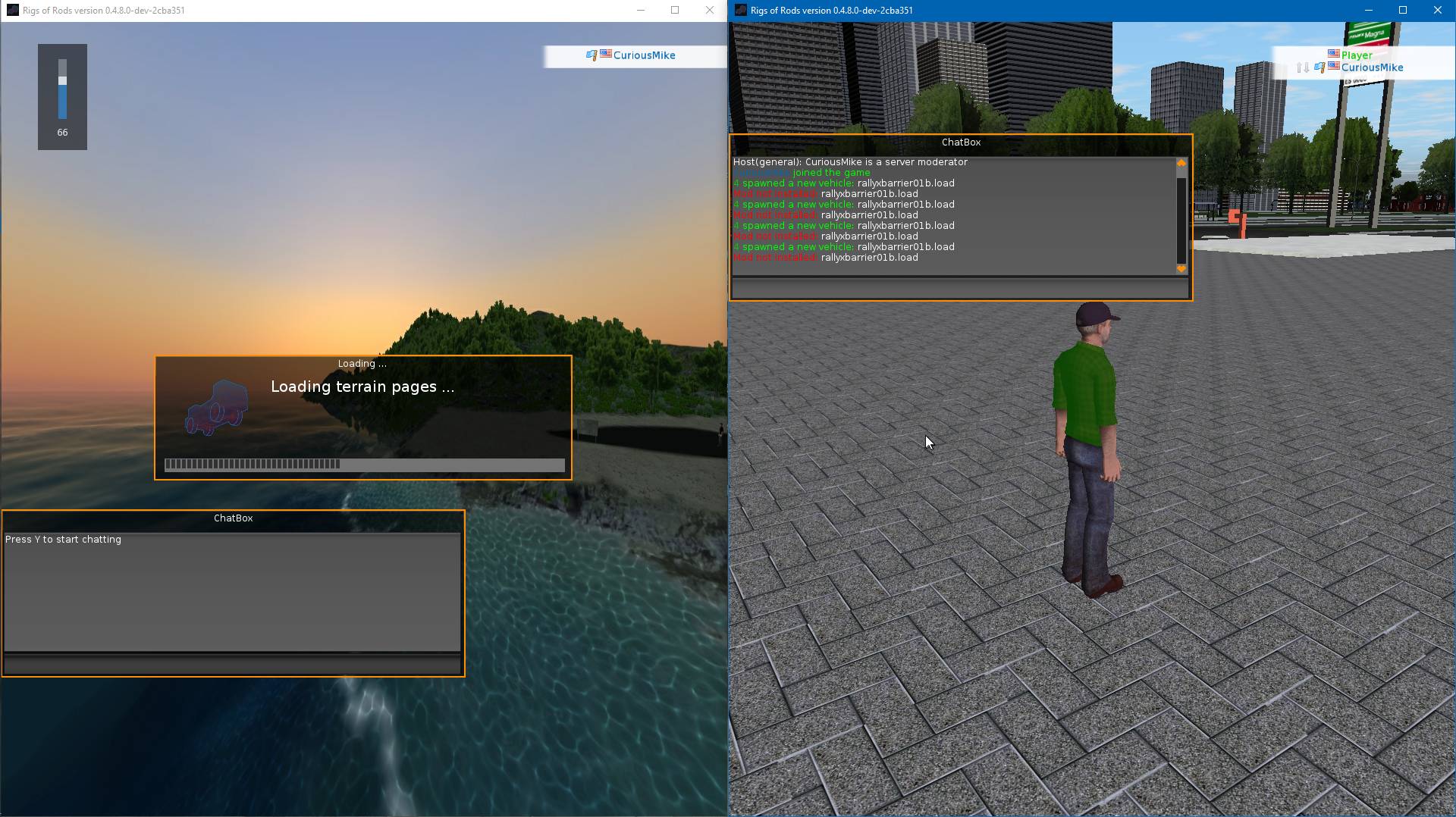Close the right Rigs of Rods window
The height and width of the screenshot is (817, 1456).
coord(1438,10)
